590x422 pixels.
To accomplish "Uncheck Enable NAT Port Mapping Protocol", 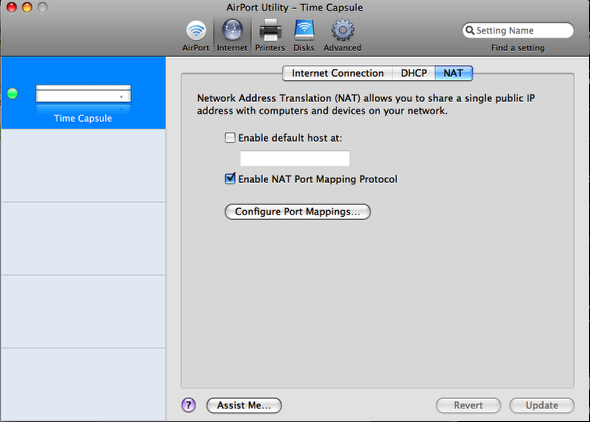I will [x=230, y=179].
